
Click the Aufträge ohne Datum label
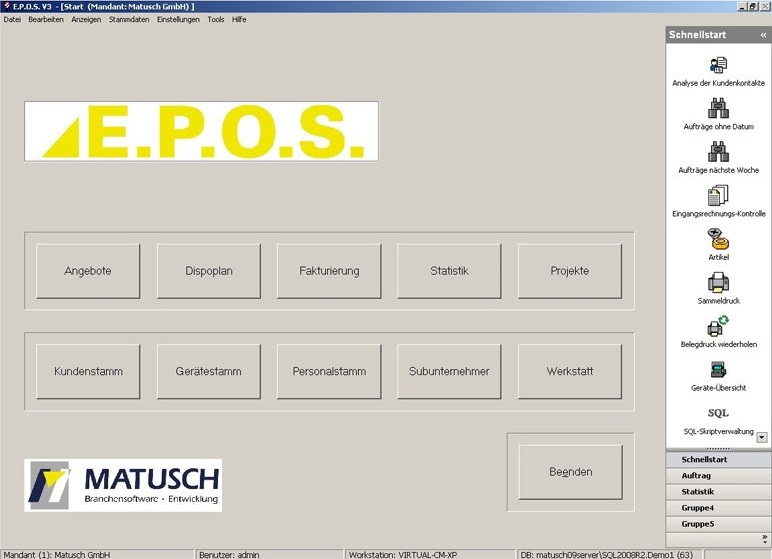point(718,127)
